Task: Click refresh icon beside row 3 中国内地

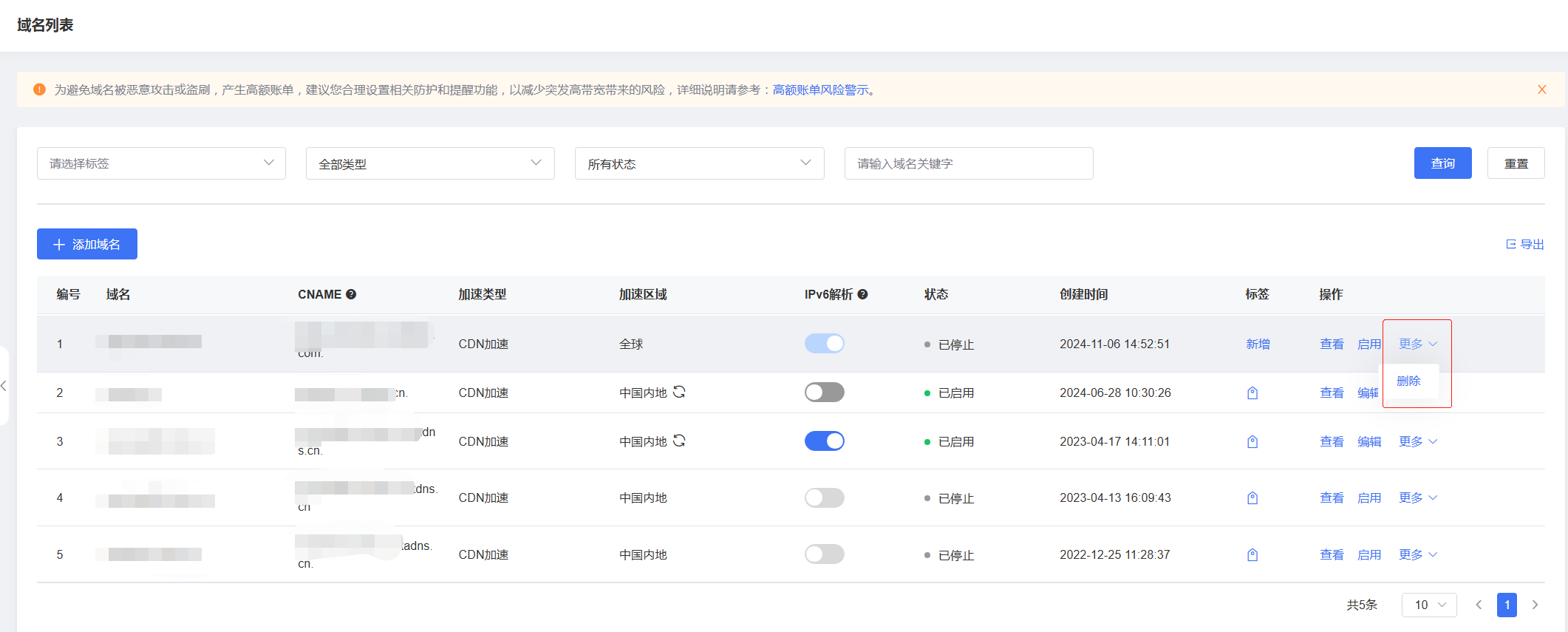Action: (x=679, y=441)
